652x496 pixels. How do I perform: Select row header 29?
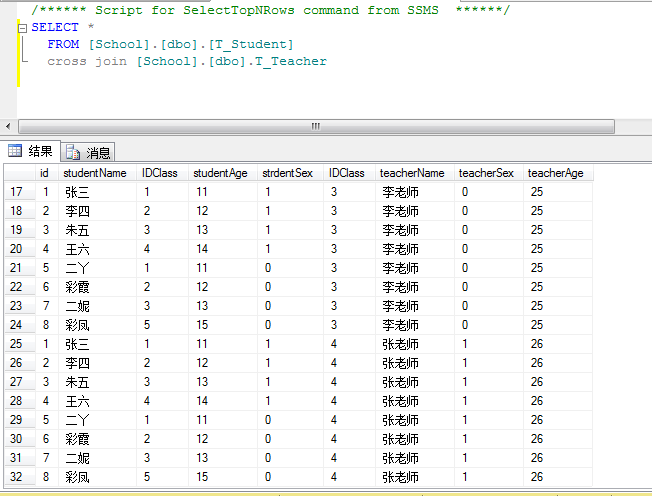tap(20, 420)
